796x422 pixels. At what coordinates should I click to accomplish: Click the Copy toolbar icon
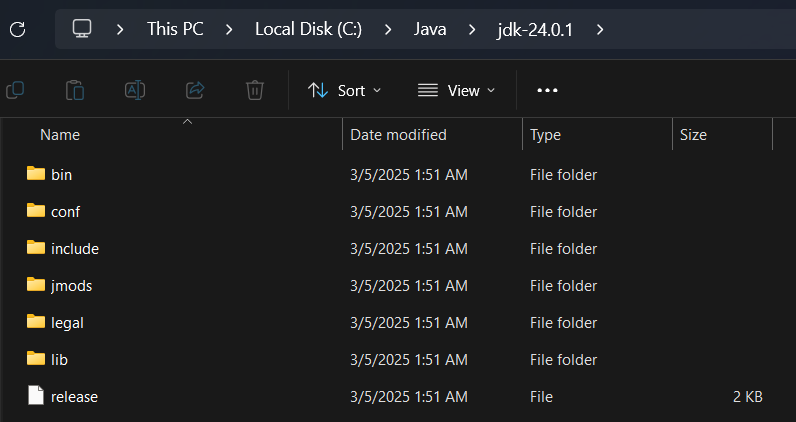[15, 90]
